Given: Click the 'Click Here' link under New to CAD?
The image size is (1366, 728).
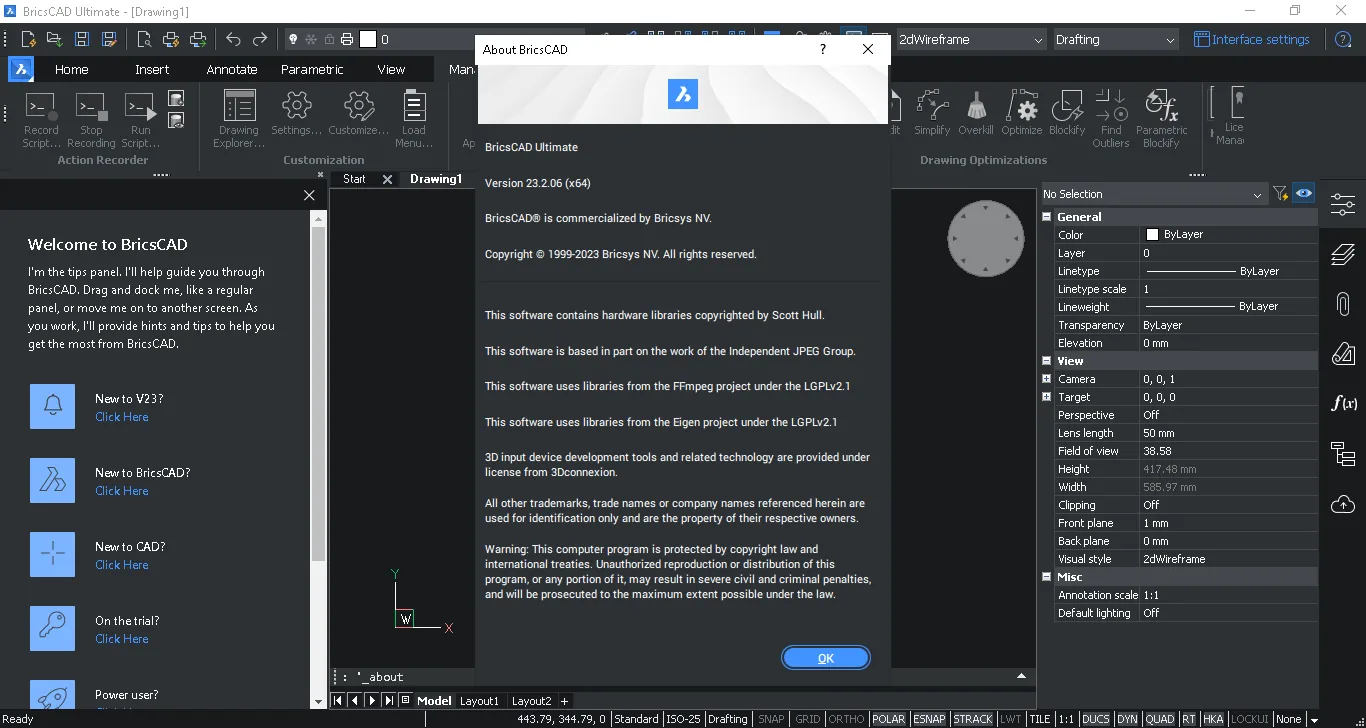Looking at the screenshot, I should click(122, 565).
